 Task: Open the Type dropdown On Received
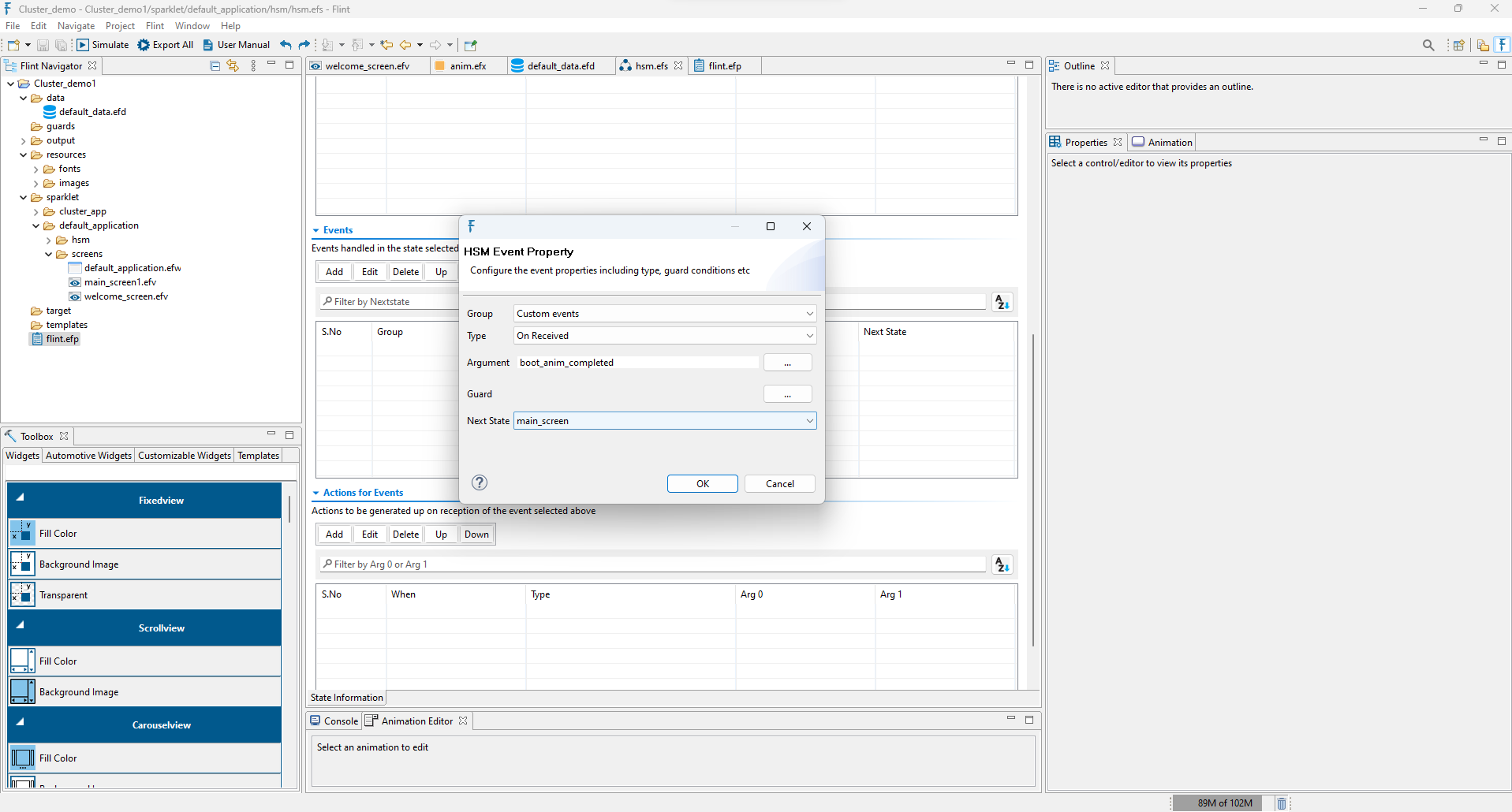[665, 336]
